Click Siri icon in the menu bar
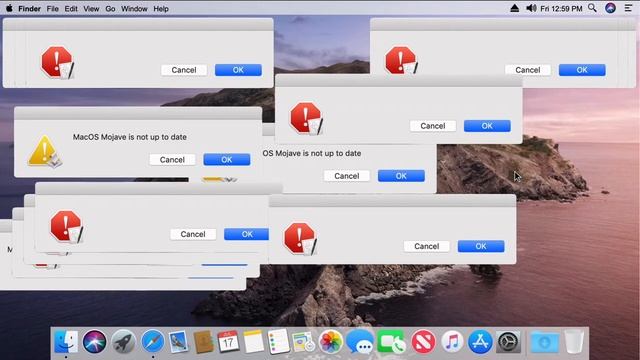Image resolution: width=640 pixels, height=360 pixels. click(x=611, y=8)
